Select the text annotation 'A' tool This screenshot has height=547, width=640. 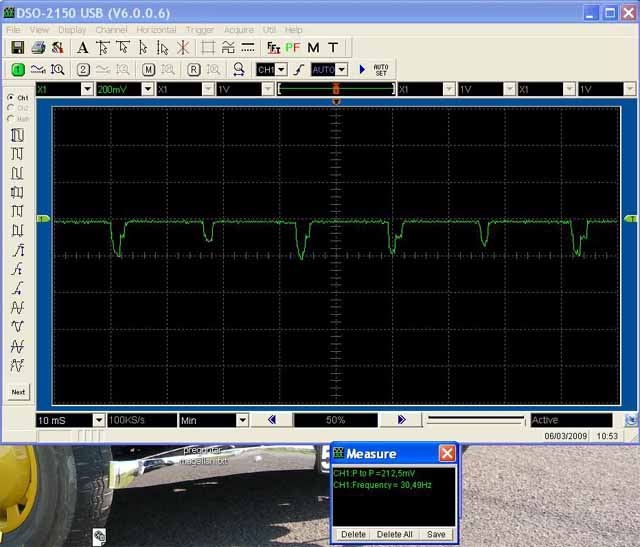click(82, 48)
